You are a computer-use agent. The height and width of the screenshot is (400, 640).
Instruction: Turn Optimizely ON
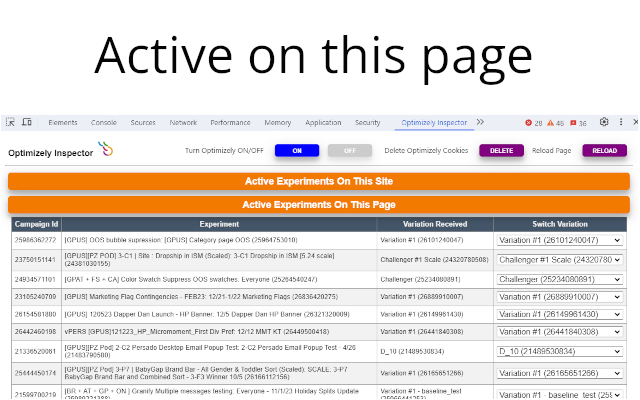[x=297, y=151]
